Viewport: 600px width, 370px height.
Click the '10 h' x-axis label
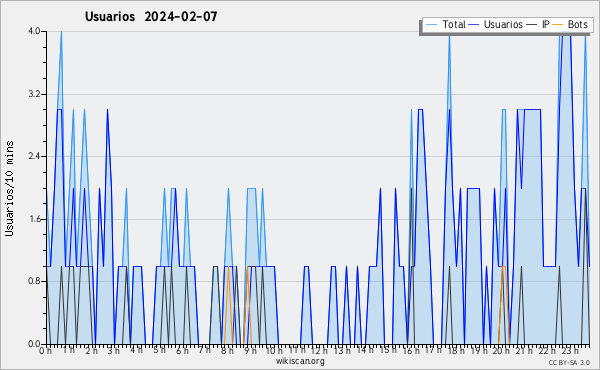pos(274,351)
